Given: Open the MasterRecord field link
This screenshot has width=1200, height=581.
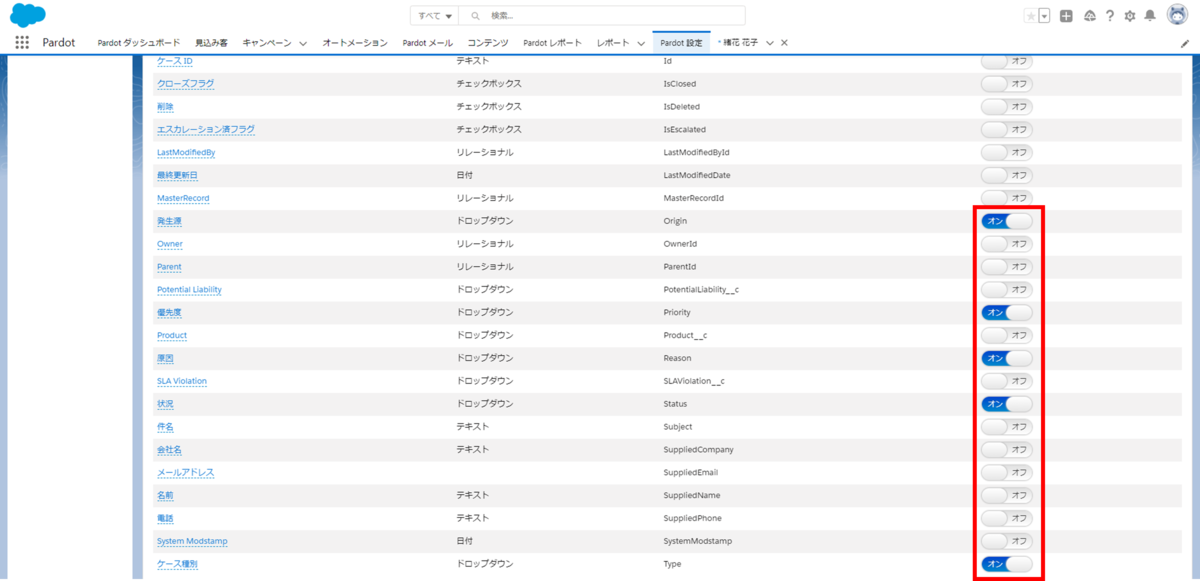Looking at the screenshot, I should pyautogui.click(x=183, y=198).
